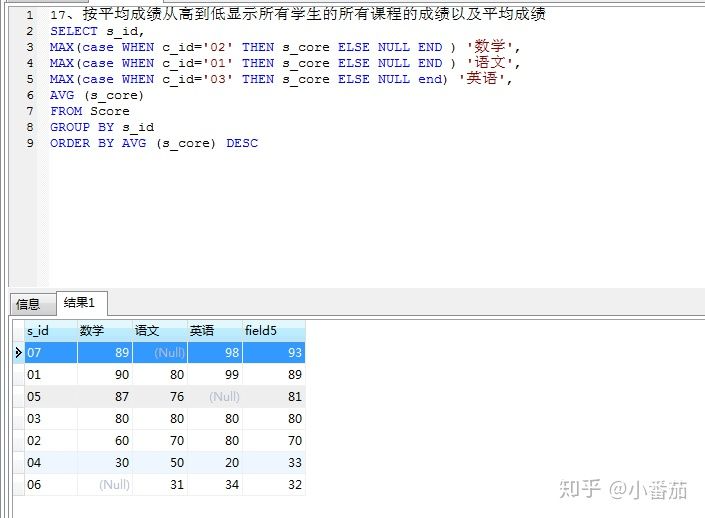Image resolution: width=705 pixels, height=518 pixels.
Task: Select the s_id cell 06
Action: point(50,485)
